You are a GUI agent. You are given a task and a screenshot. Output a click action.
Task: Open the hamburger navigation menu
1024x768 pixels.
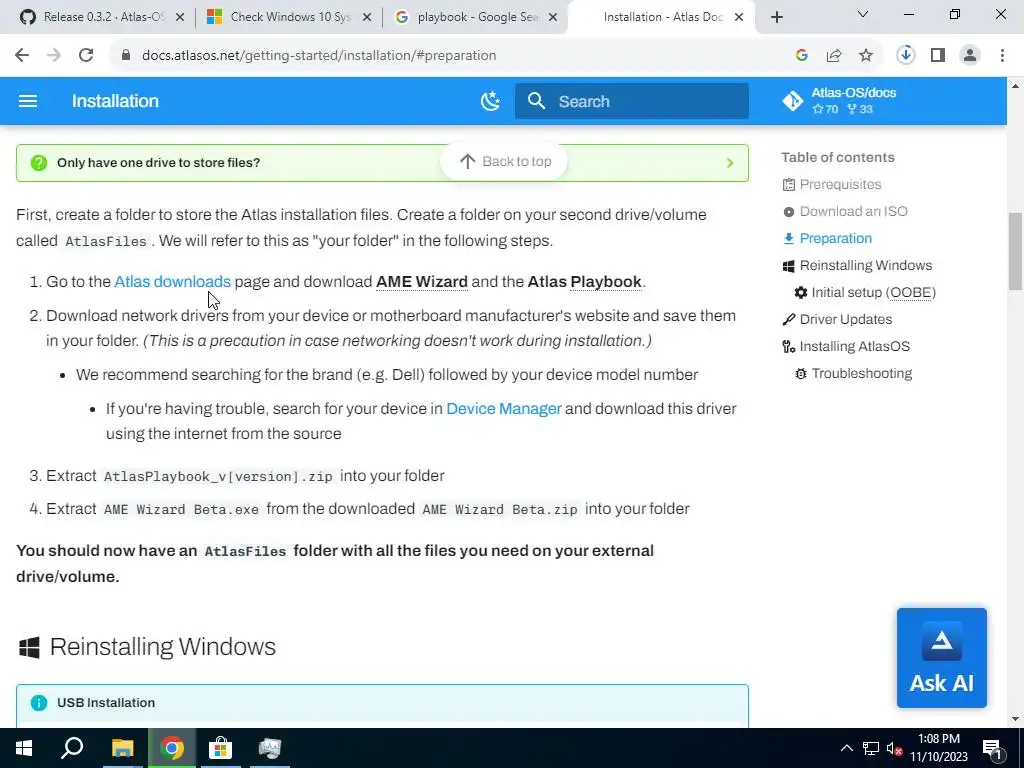coord(27,101)
